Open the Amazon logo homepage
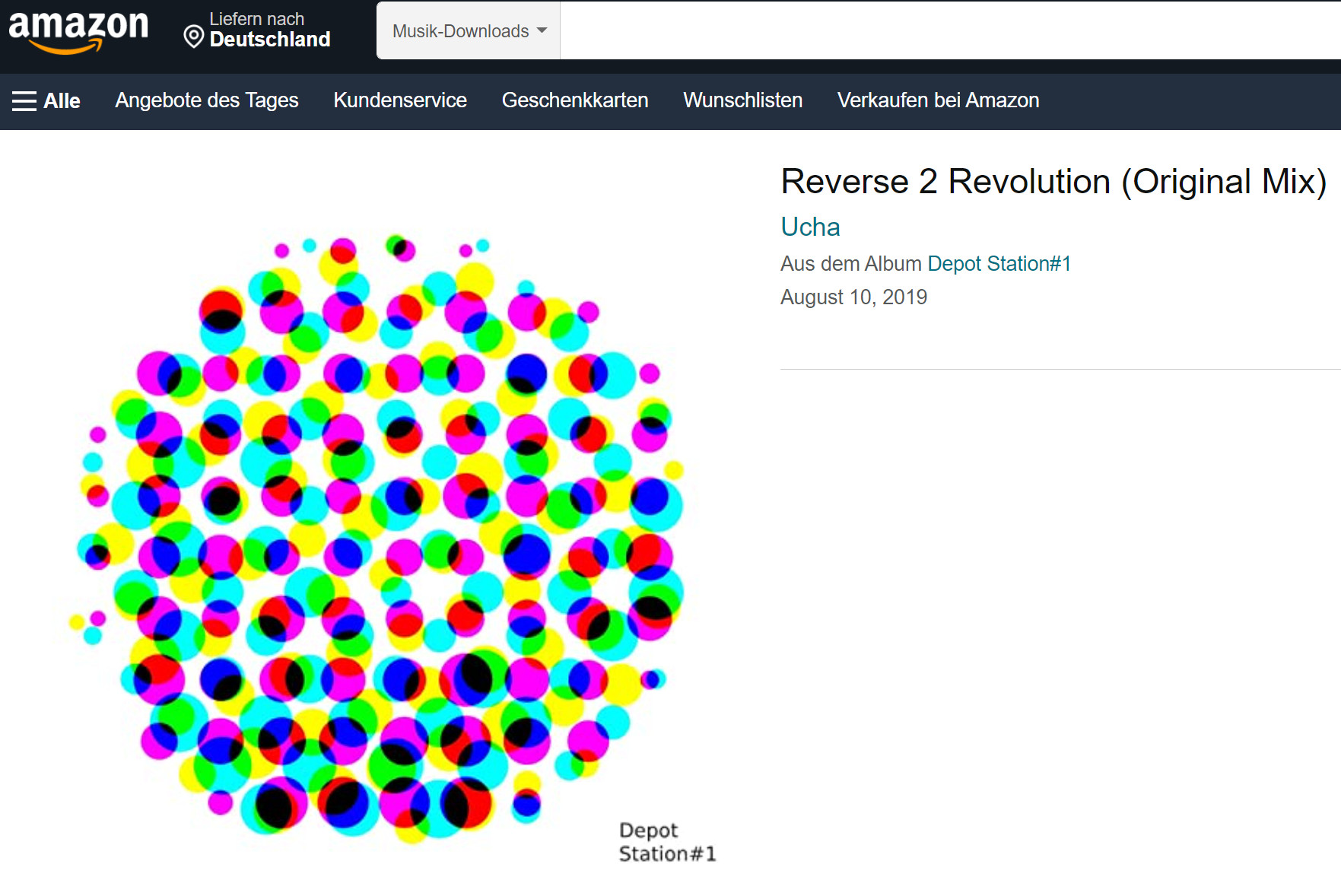1341x896 pixels. click(78, 32)
